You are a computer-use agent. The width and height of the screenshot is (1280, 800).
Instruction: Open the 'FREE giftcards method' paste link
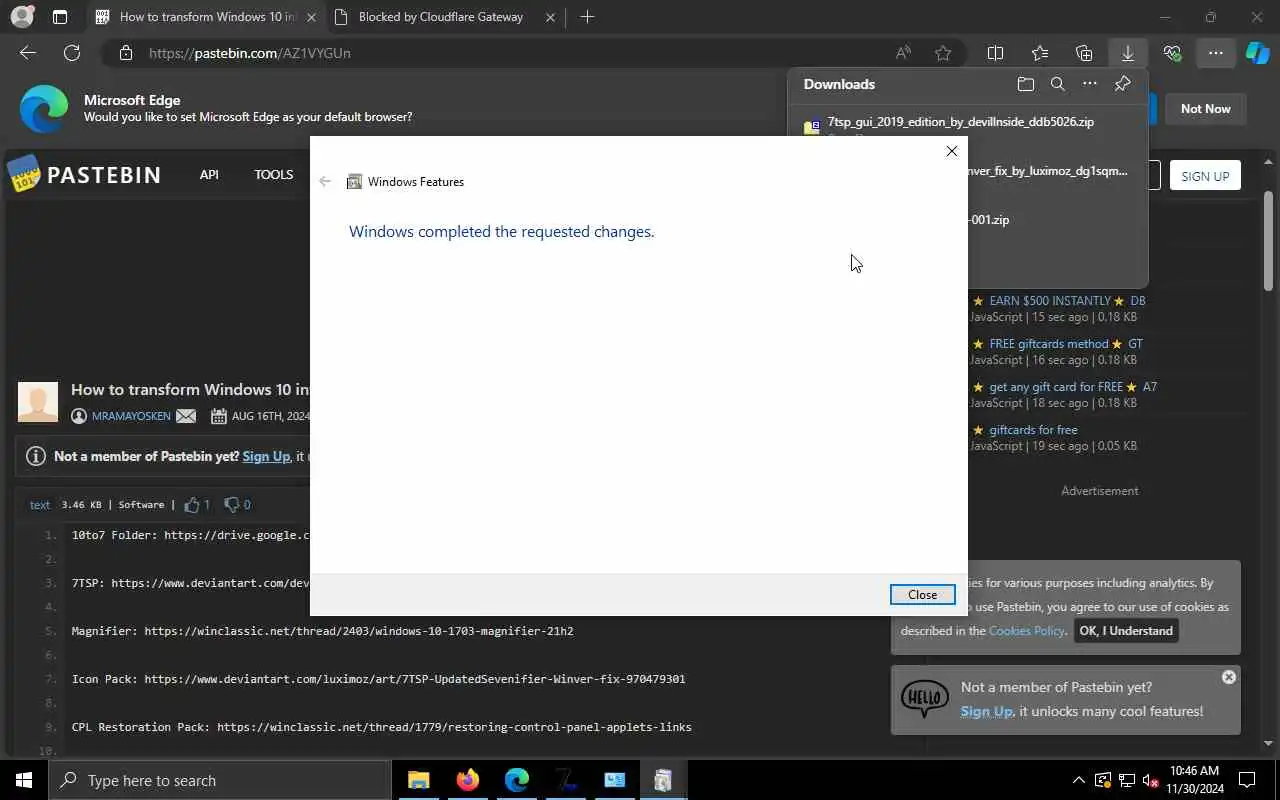pyautogui.click(x=1049, y=343)
